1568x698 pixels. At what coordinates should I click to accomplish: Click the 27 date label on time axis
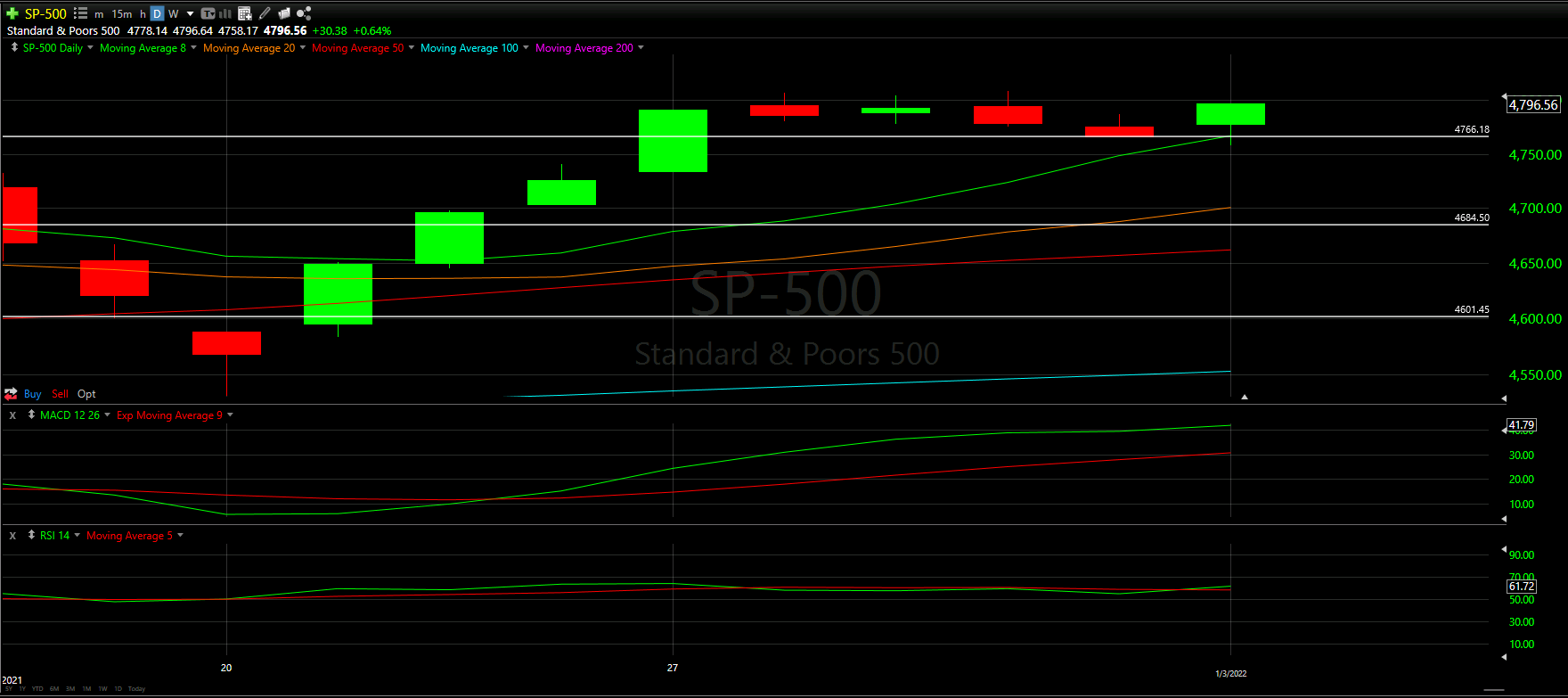coord(673,668)
